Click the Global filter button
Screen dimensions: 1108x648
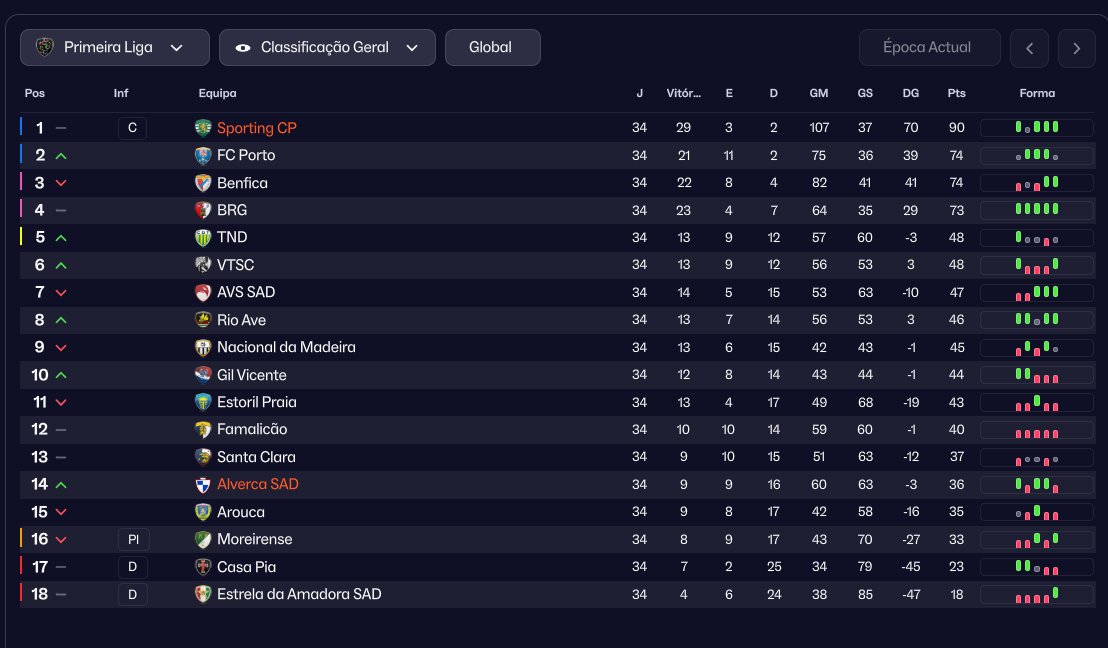pyautogui.click(x=493, y=47)
